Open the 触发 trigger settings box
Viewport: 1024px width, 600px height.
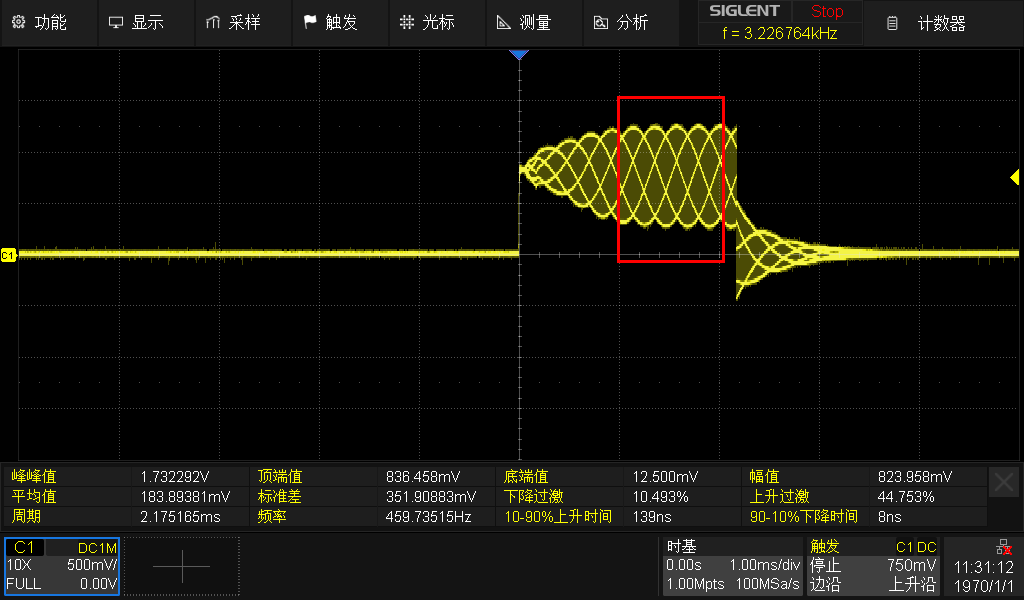(872, 566)
